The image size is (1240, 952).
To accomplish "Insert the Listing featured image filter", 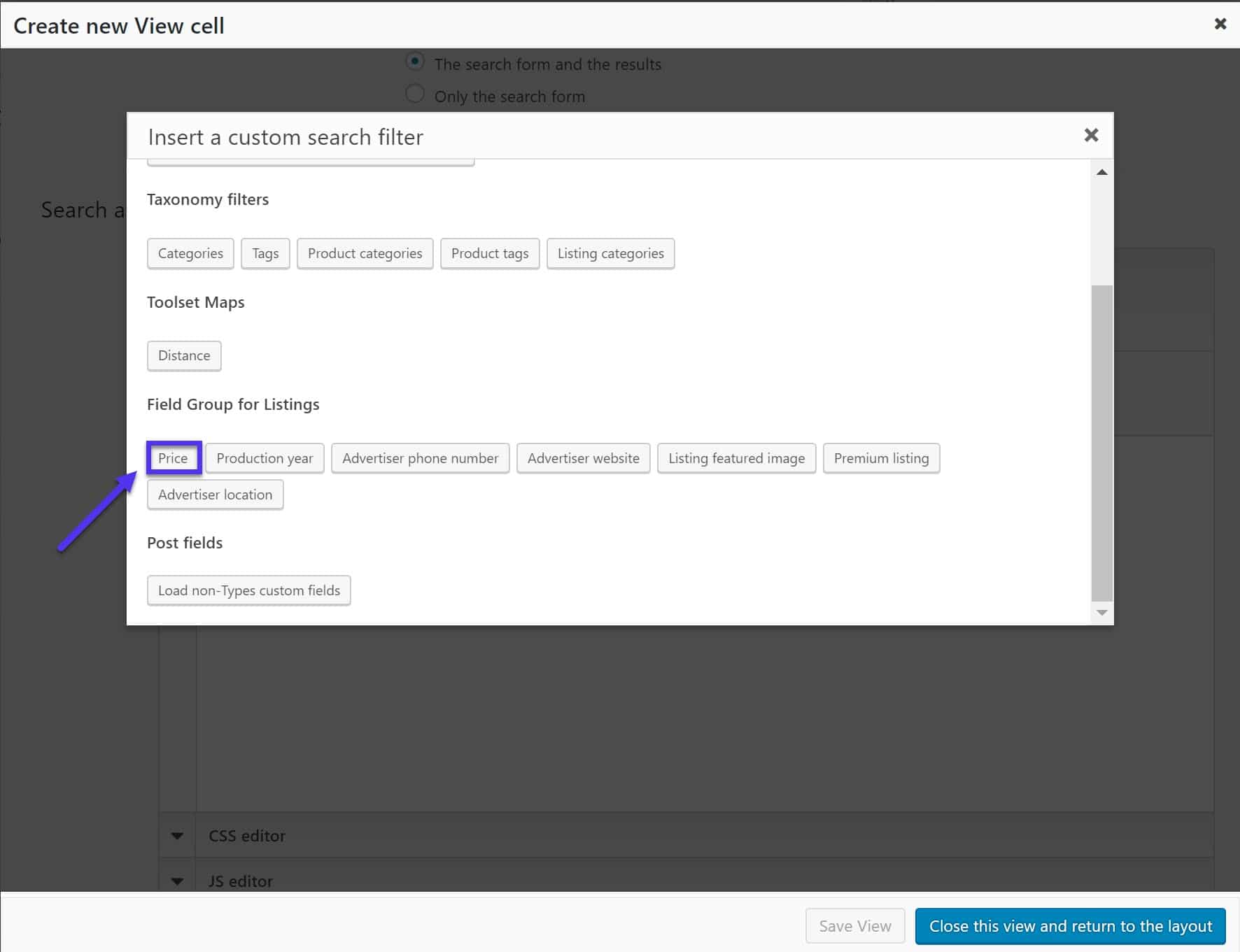I will click(x=736, y=458).
